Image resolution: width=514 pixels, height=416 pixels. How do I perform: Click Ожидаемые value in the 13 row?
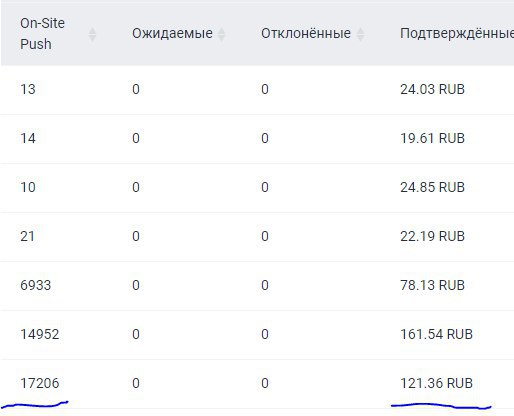point(136,89)
